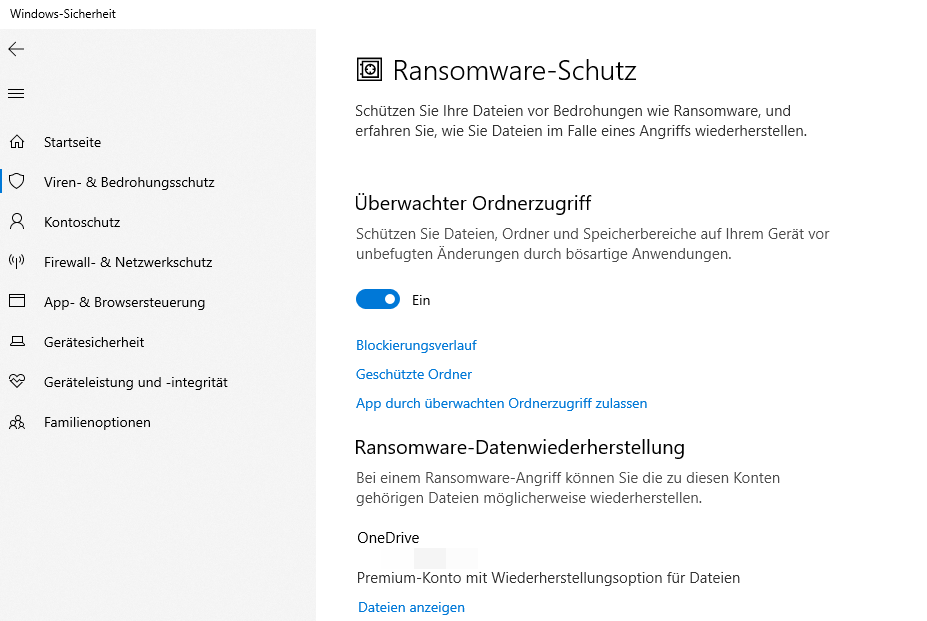The width and height of the screenshot is (927, 621).
Task: Click the Familienoptionen people icon
Action: coord(17,422)
